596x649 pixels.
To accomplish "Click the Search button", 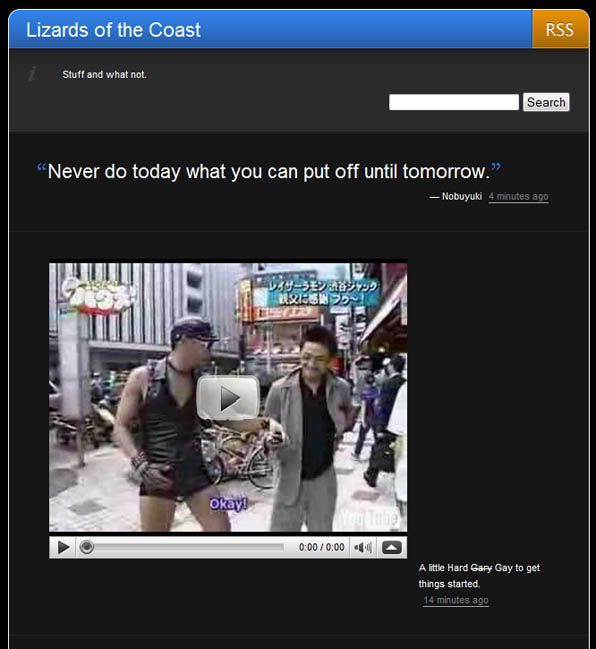I will (546, 102).
